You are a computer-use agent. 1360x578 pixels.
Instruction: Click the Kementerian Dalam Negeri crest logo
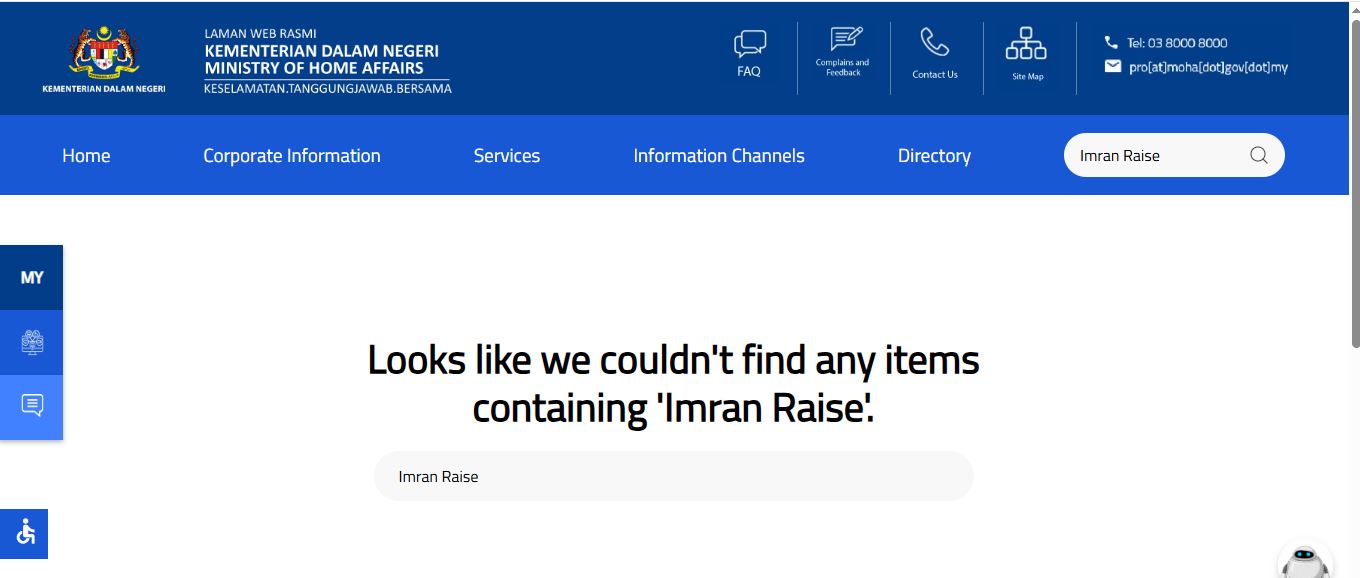[x=104, y=54]
